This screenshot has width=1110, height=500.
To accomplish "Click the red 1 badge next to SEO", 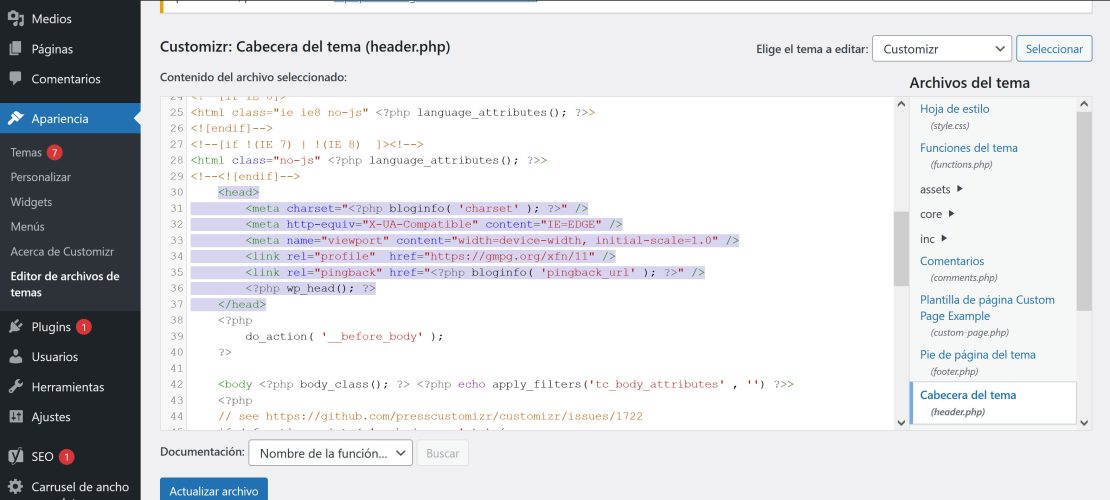I will point(66,457).
